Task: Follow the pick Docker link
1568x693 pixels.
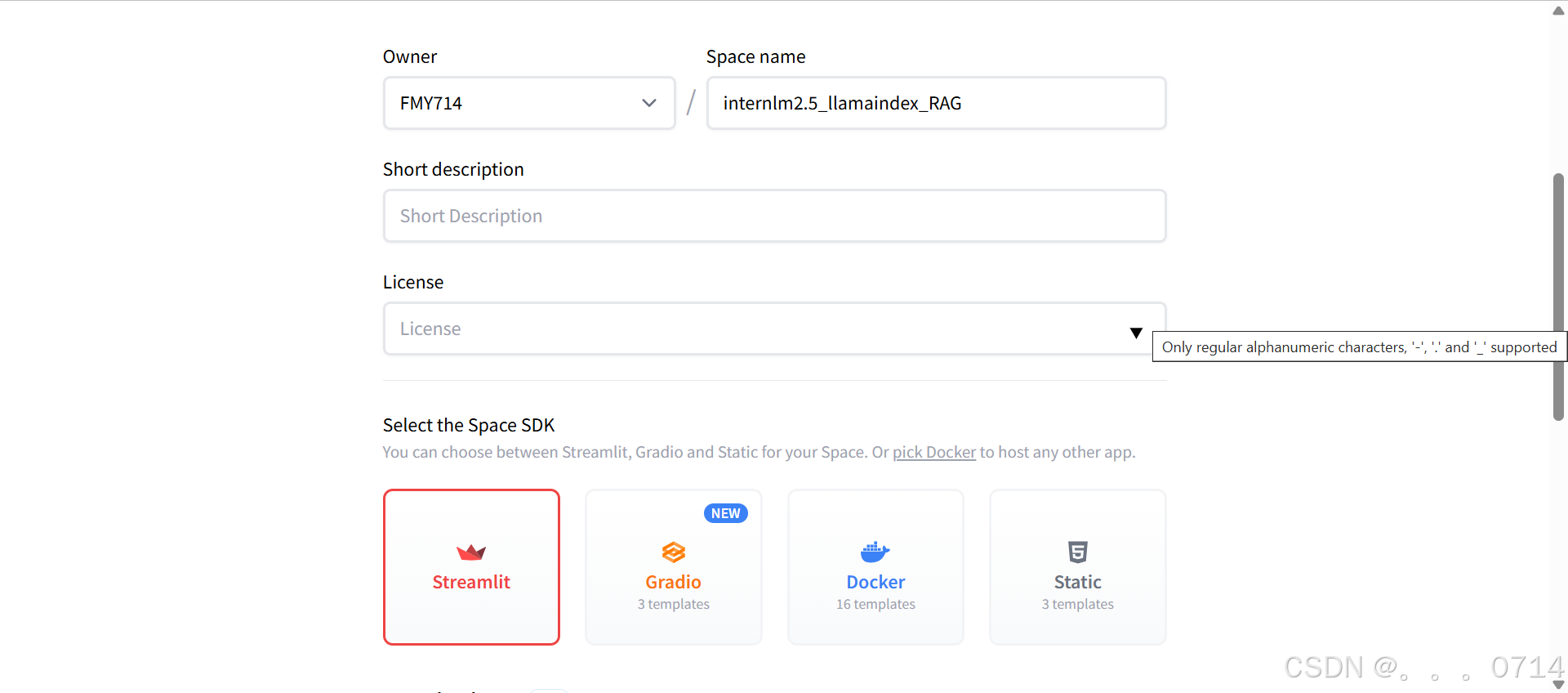Action: pyautogui.click(x=934, y=452)
